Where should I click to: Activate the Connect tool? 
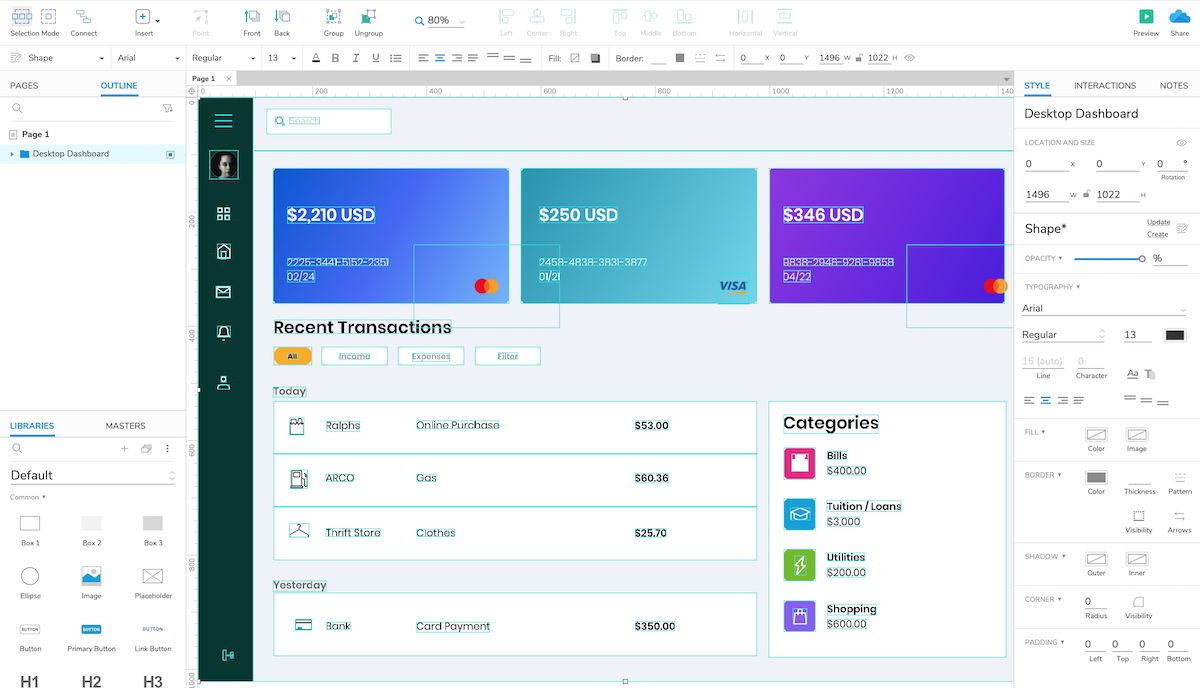click(x=83, y=18)
